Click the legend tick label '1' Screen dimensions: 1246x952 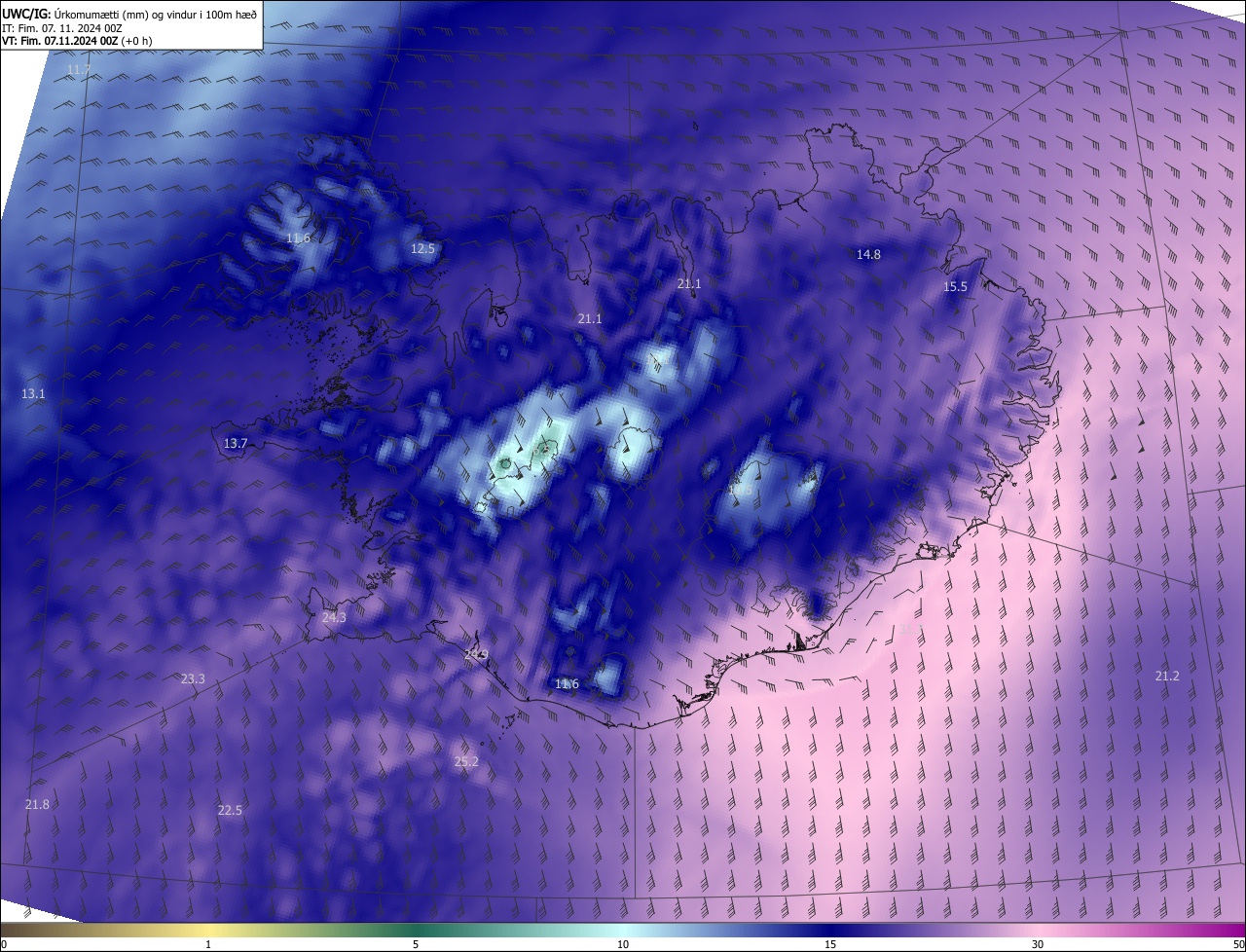(208, 945)
